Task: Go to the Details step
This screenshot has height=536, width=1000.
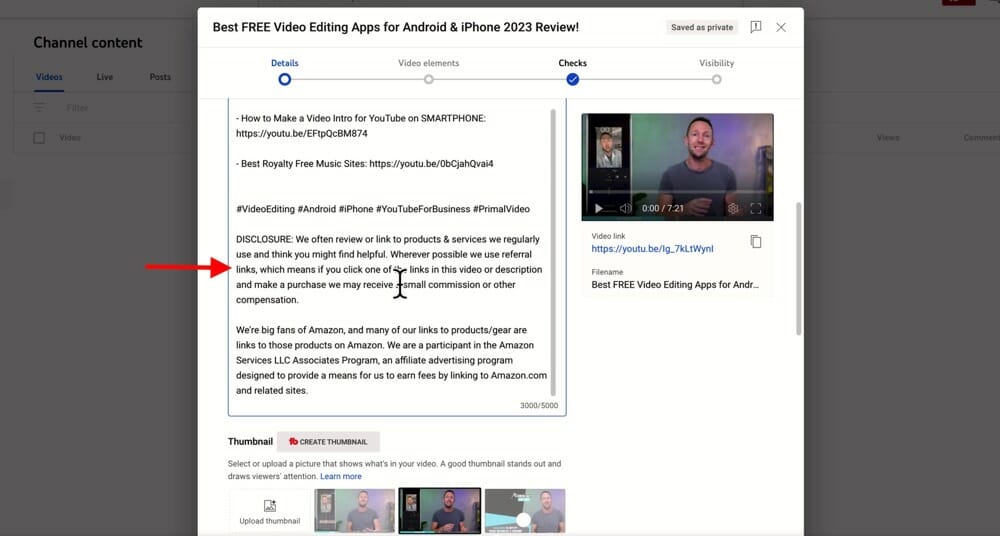Action: (x=285, y=79)
